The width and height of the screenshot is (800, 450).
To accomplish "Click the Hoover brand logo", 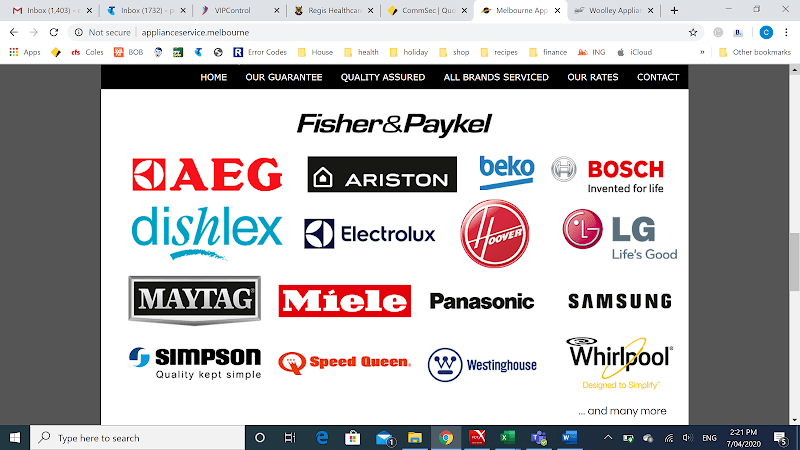I will tap(494, 234).
